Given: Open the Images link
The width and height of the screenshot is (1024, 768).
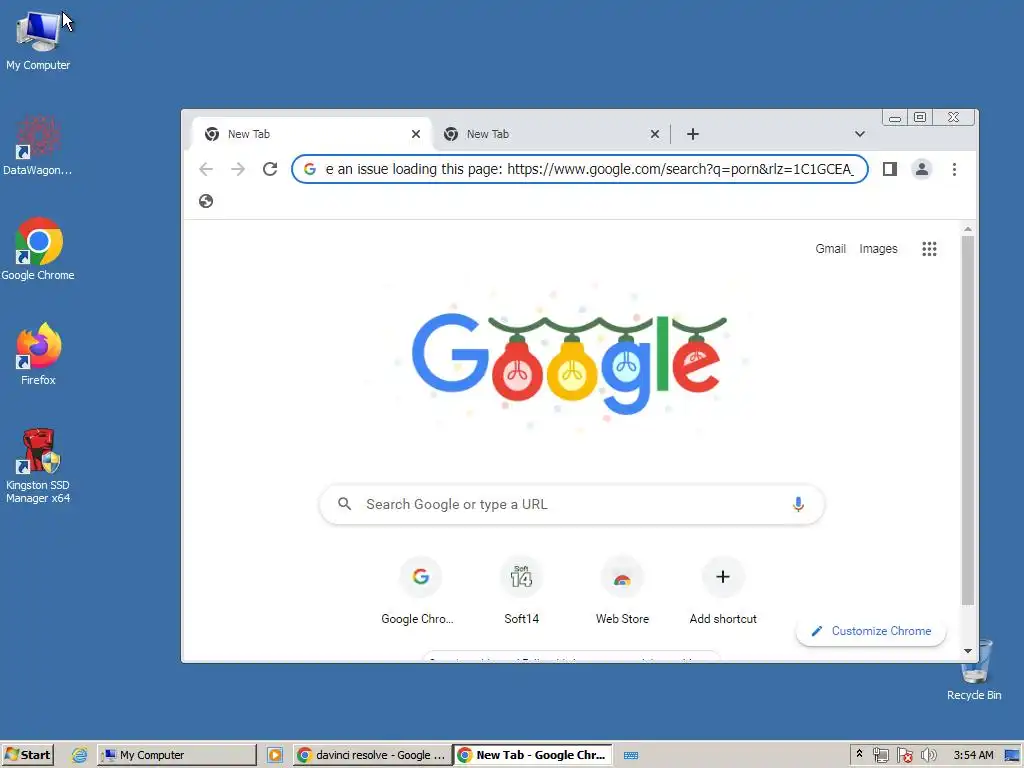Looking at the screenshot, I should [x=878, y=249].
